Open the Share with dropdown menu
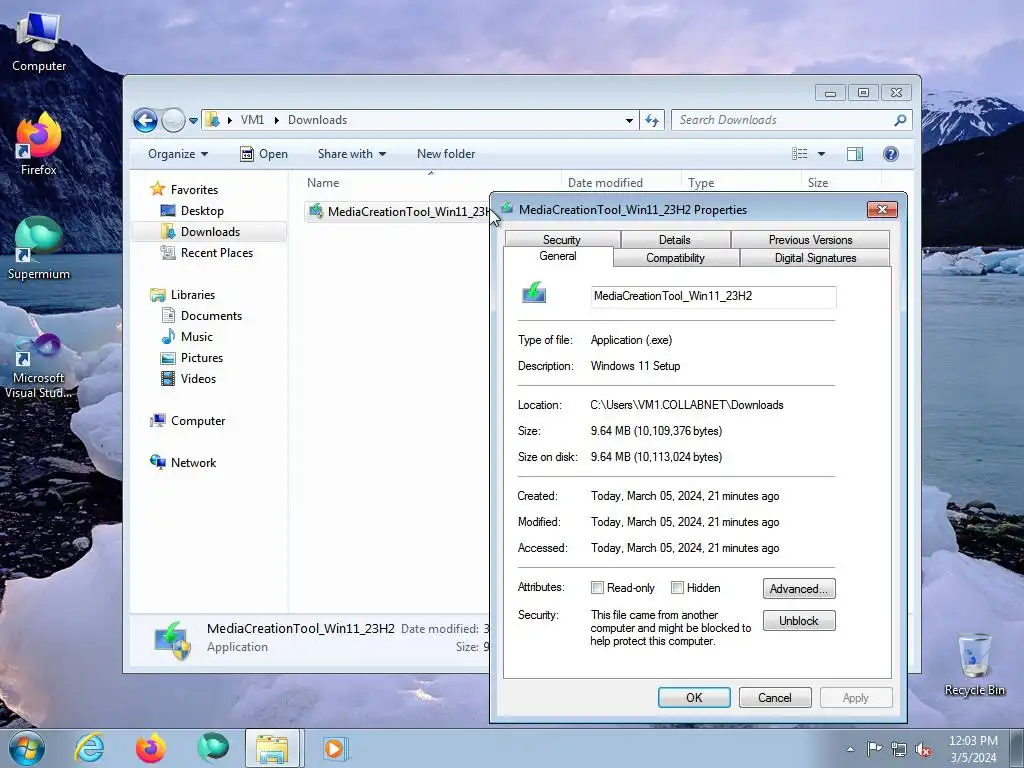Viewport: 1024px width, 768px height. click(x=351, y=154)
